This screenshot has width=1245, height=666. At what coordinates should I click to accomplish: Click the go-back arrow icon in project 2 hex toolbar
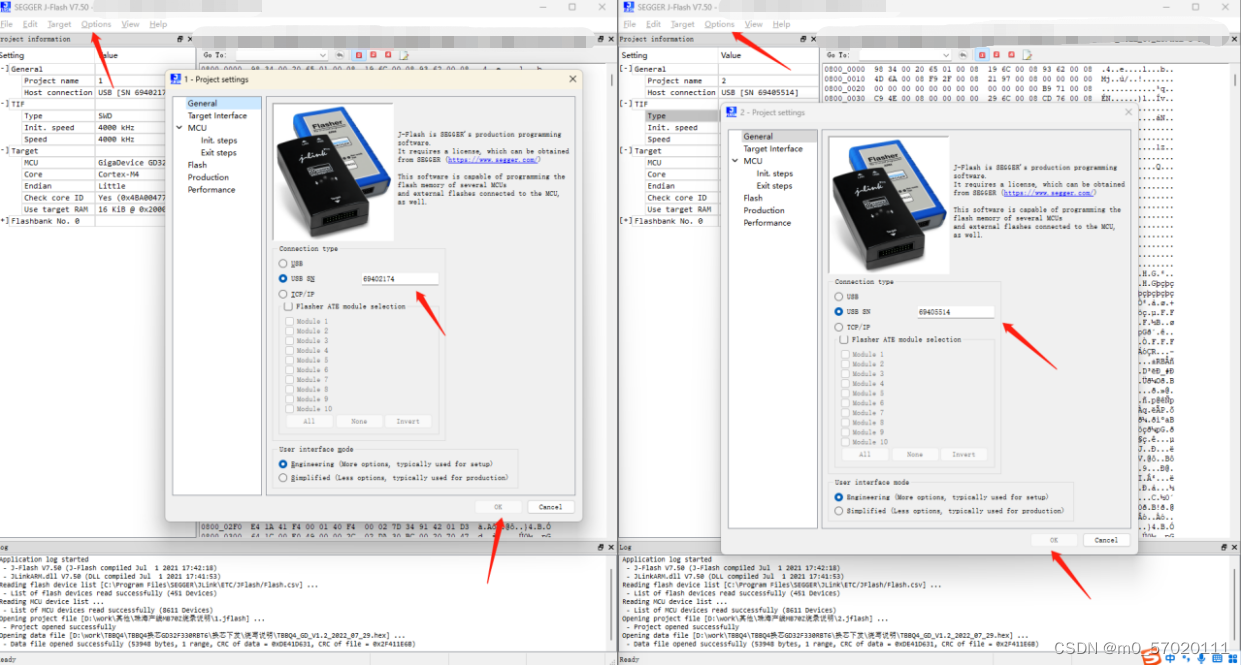[x=963, y=55]
